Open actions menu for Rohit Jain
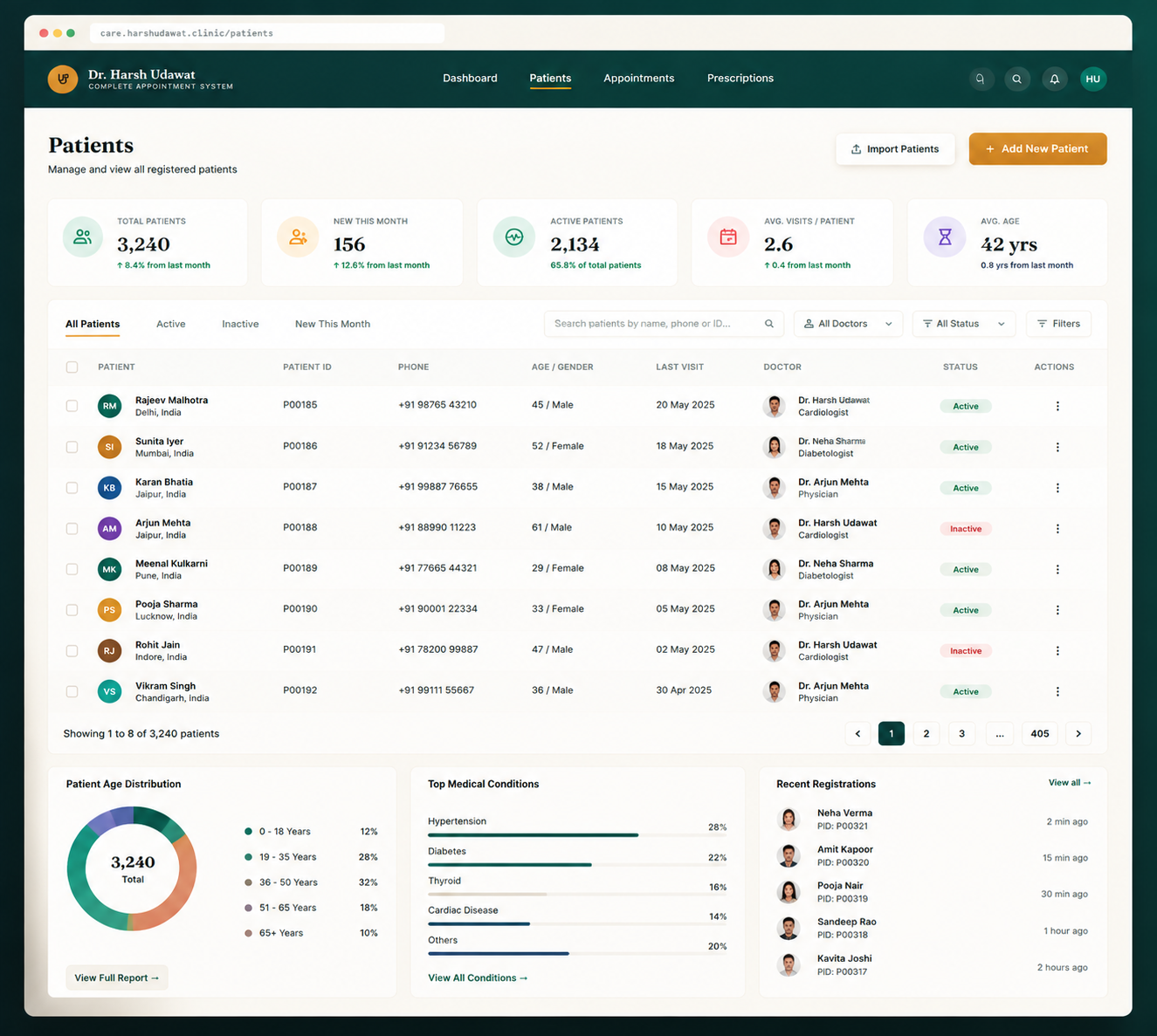This screenshot has height=1036, width=1157. pyautogui.click(x=1057, y=651)
